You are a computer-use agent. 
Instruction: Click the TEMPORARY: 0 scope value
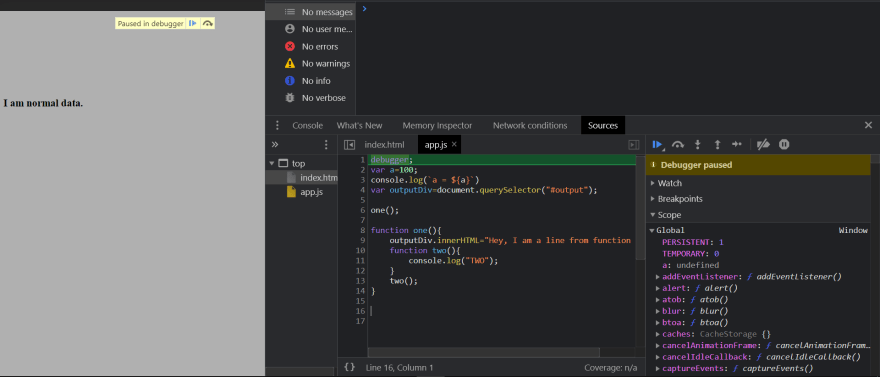coord(690,254)
